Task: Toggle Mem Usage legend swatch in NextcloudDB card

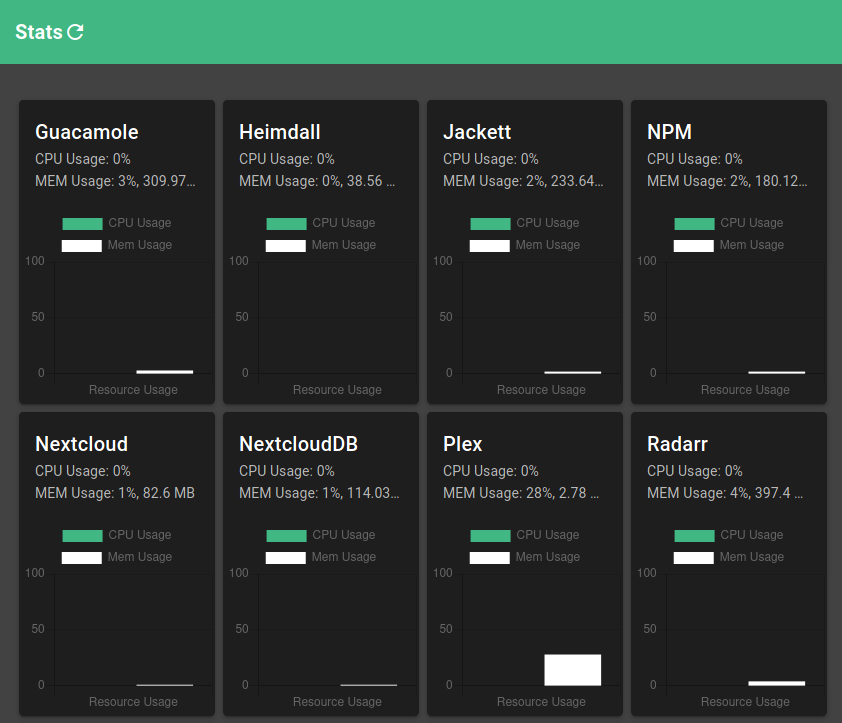Action: [x=286, y=558]
